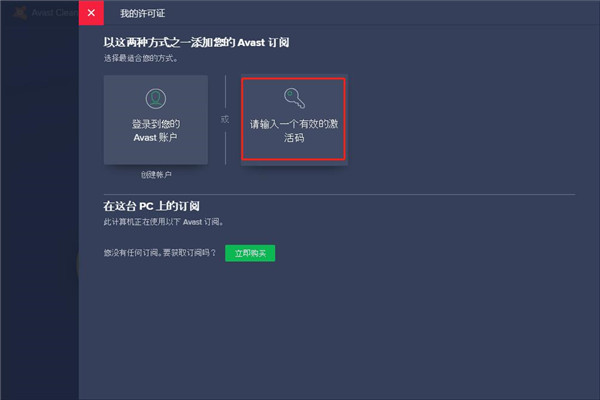Click the 在这台 PC 上的订阅 heading

[x=152, y=206]
